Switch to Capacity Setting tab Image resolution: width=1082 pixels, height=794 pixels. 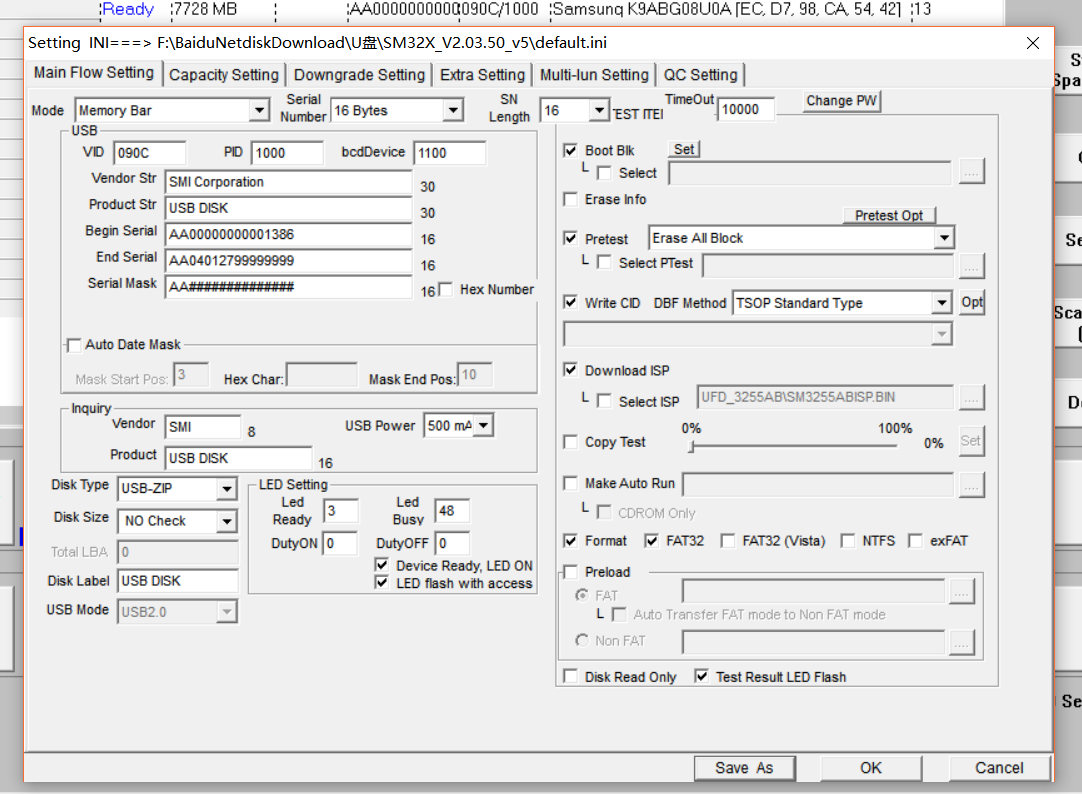click(224, 75)
